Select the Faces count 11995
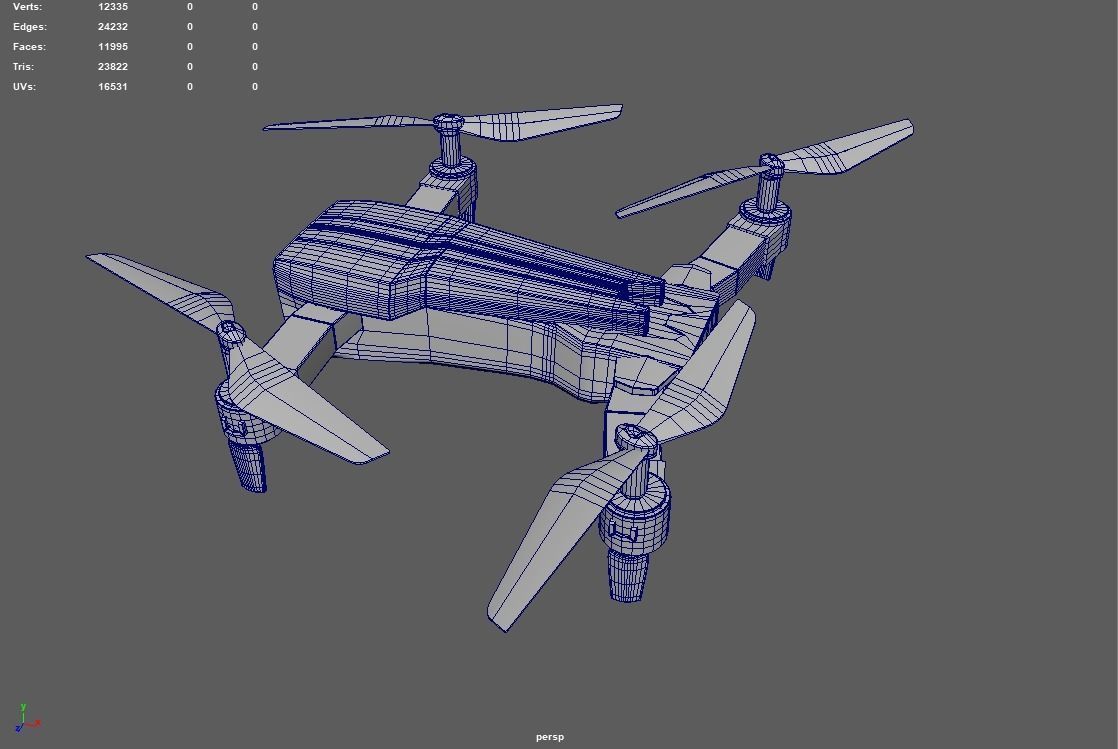 [x=113, y=46]
